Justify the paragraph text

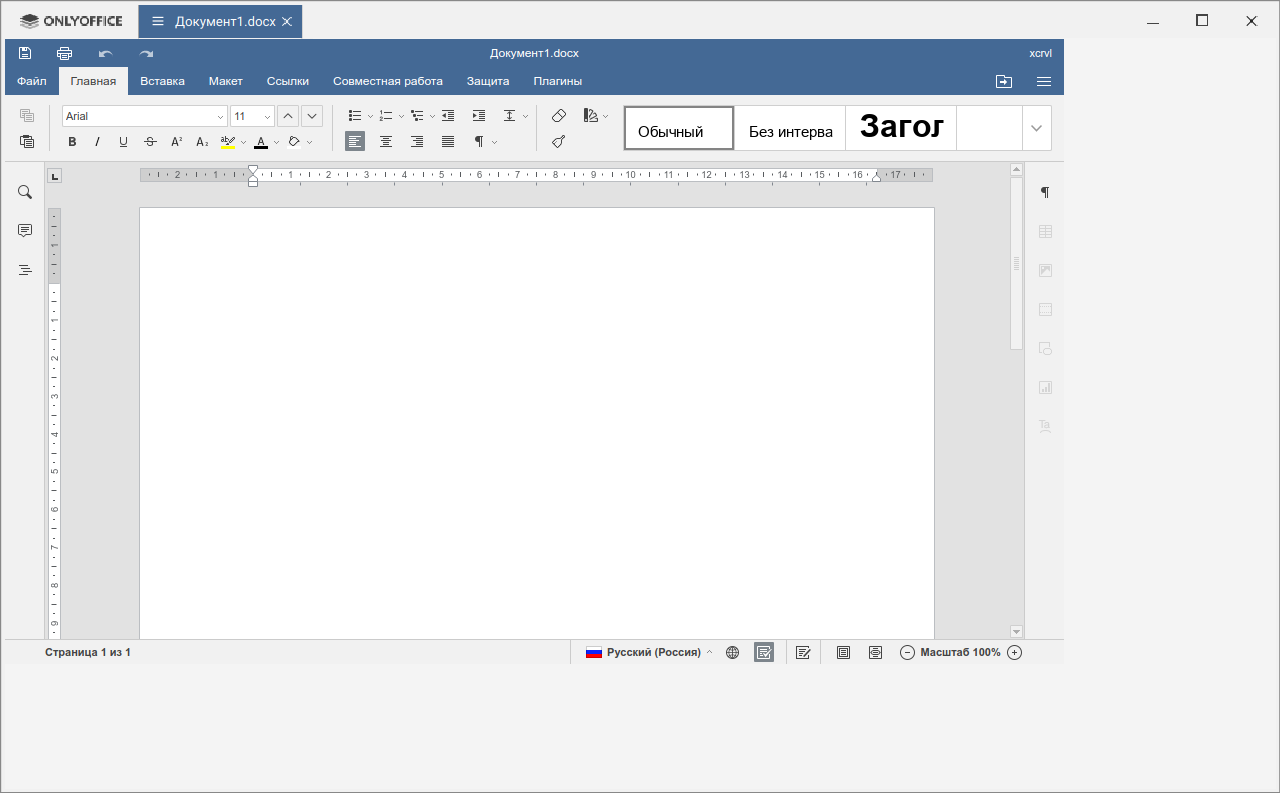(448, 142)
